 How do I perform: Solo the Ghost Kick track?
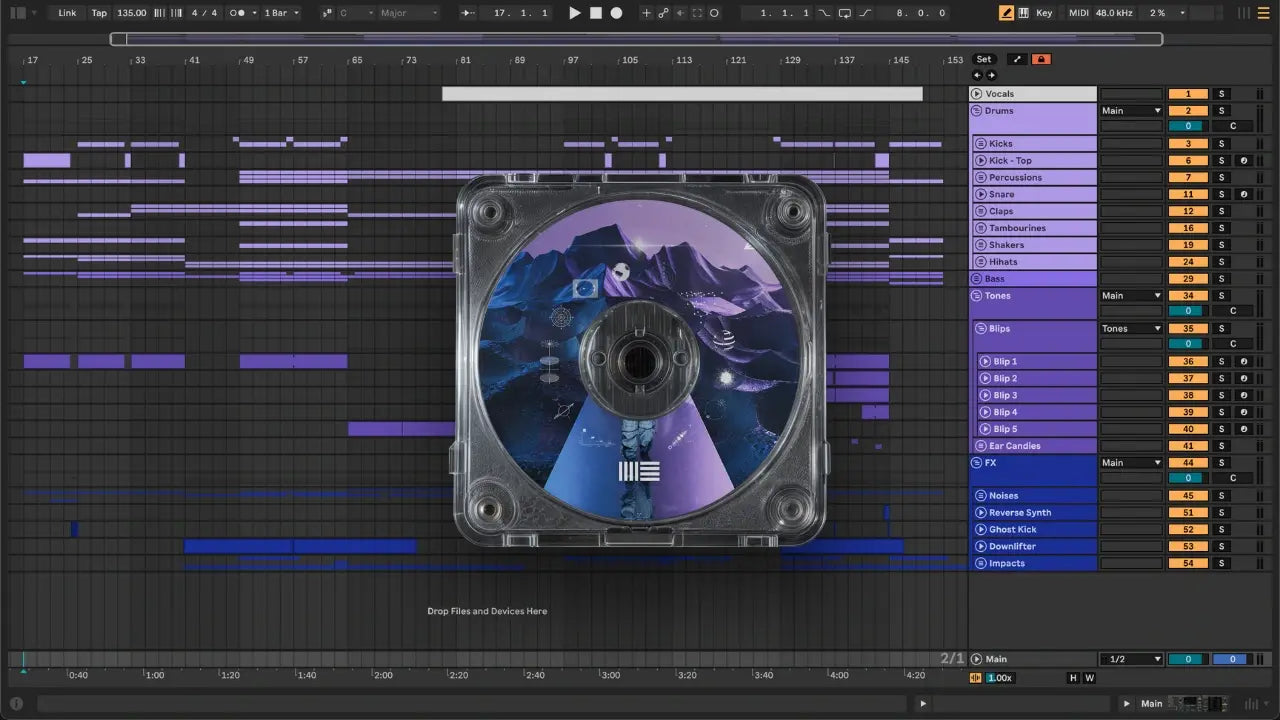point(1220,530)
